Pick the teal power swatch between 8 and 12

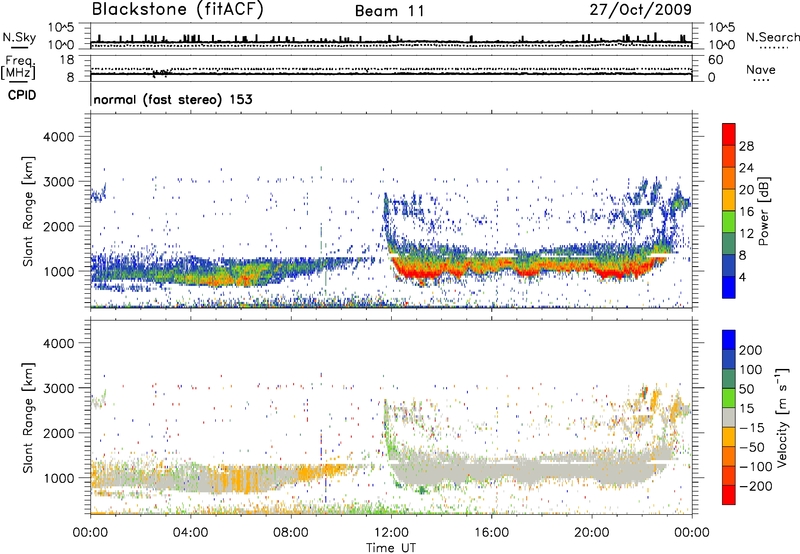coord(729,244)
